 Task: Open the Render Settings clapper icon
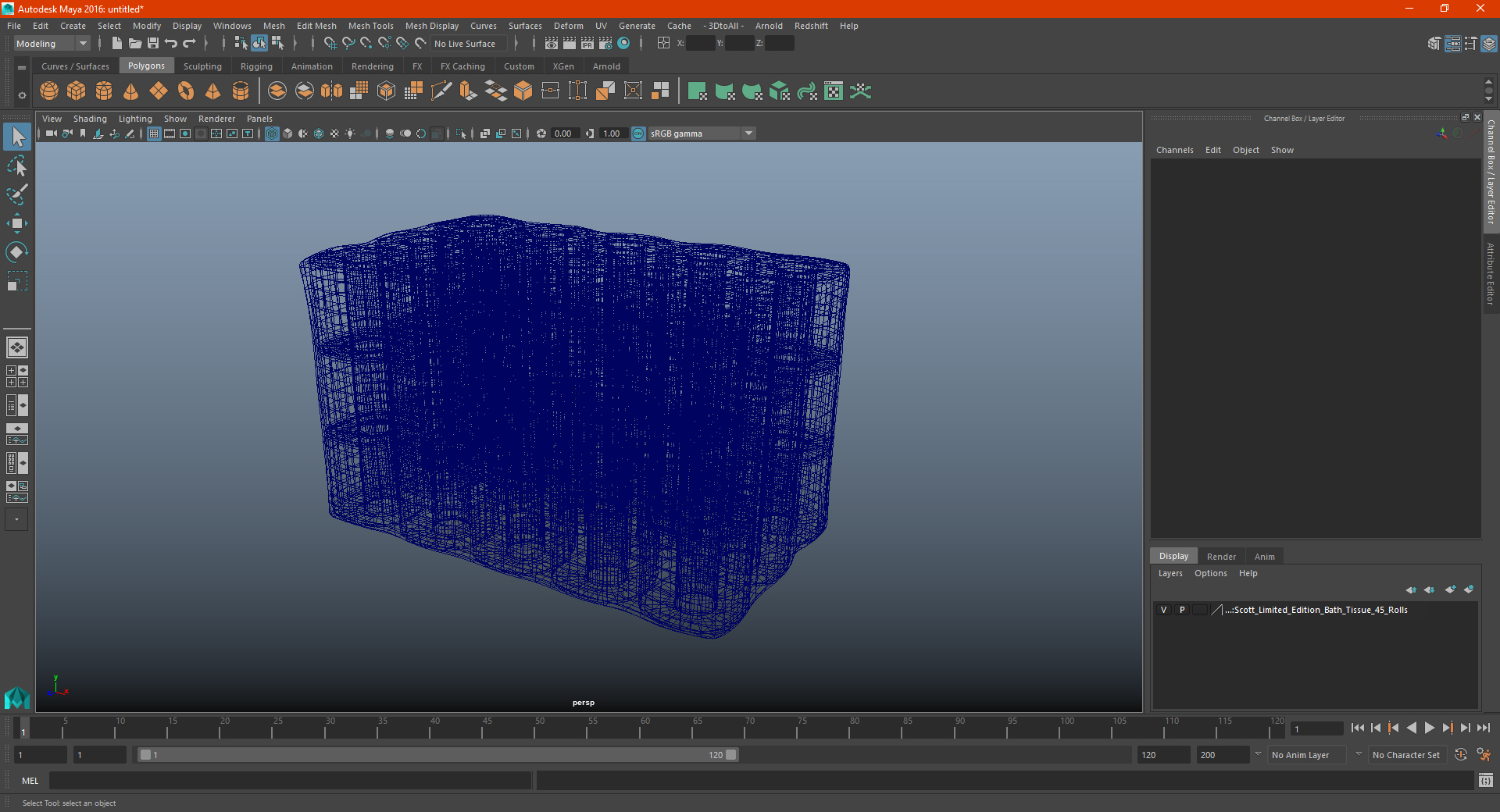[605, 43]
